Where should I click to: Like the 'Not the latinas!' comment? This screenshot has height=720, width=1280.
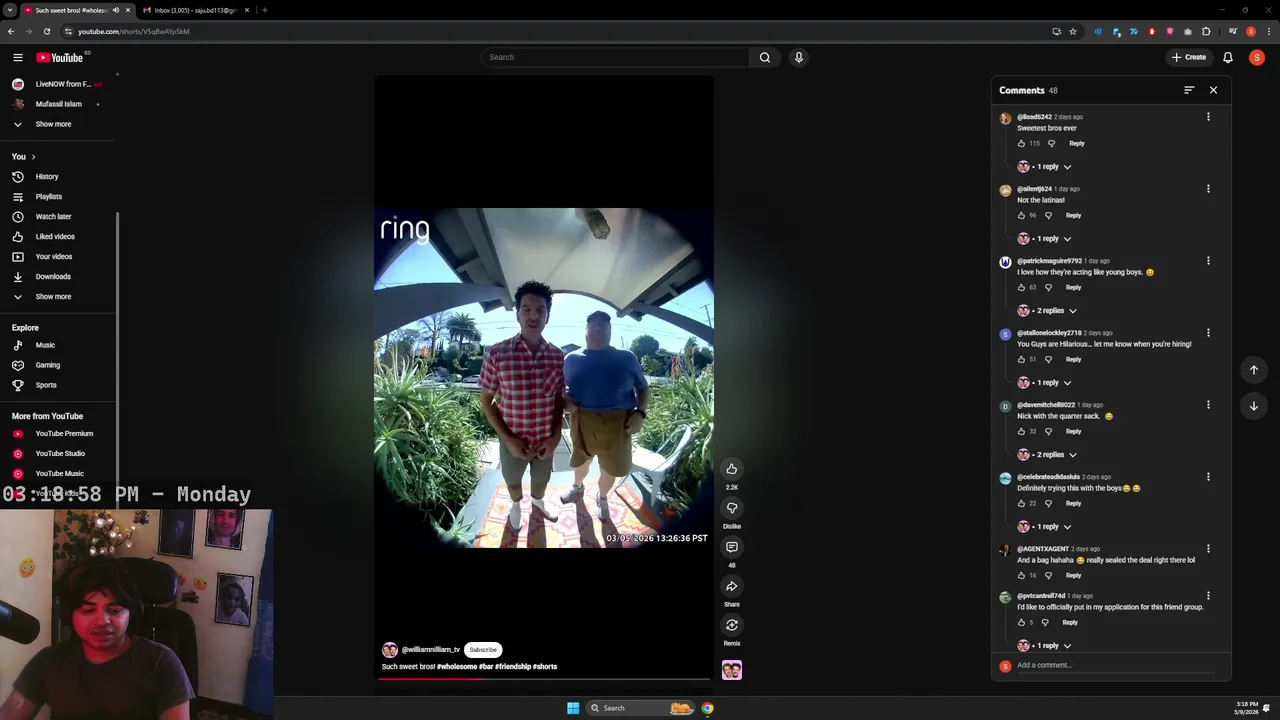tap(1021, 215)
